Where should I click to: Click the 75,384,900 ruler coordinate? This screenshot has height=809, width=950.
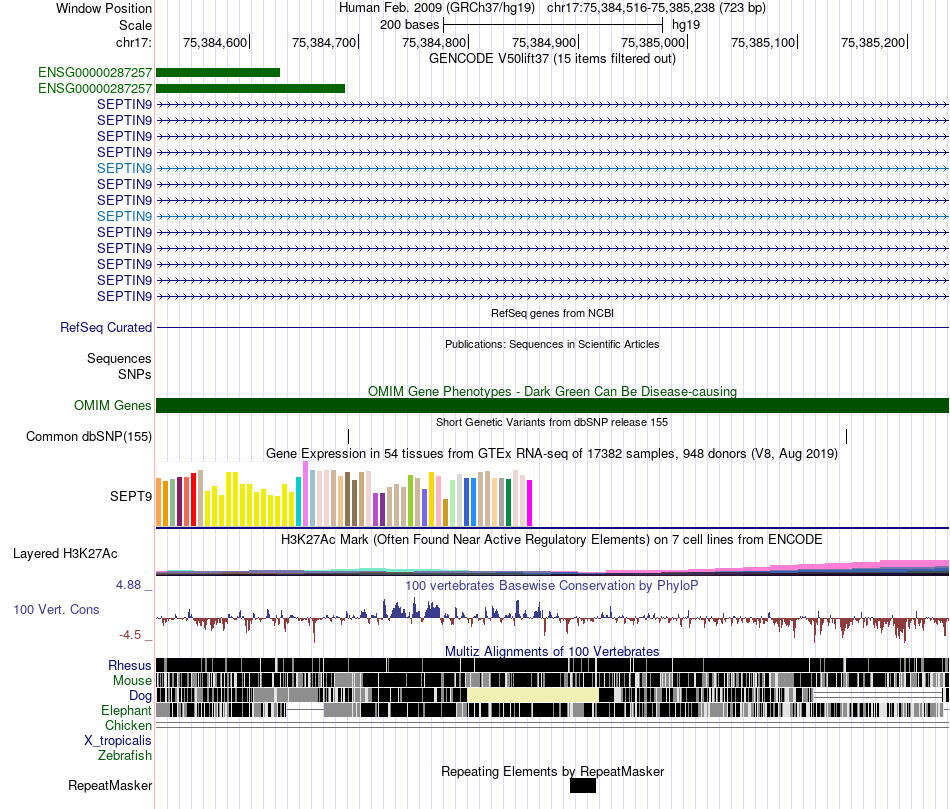[x=544, y=42]
